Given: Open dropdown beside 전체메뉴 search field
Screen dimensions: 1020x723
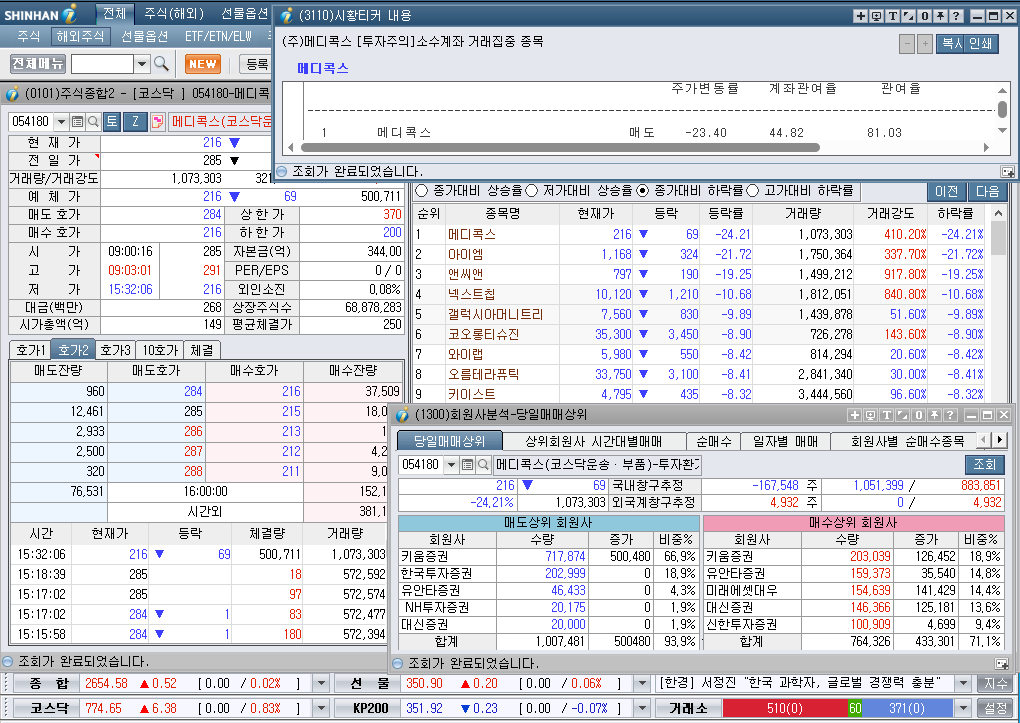Looking at the screenshot, I should click(142, 64).
